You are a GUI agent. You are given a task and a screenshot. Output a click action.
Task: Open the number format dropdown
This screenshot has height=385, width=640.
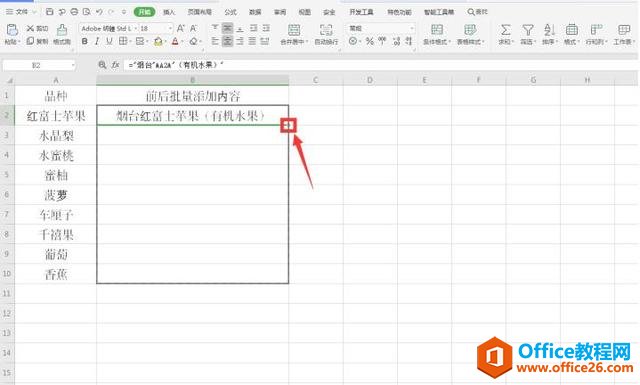click(381, 28)
